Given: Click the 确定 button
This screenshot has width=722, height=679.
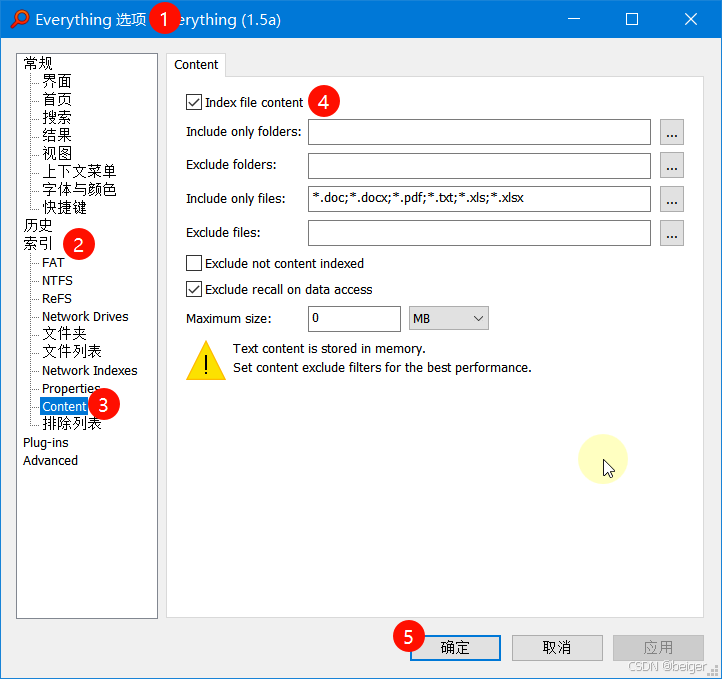Looking at the screenshot, I should click(x=455, y=648).
